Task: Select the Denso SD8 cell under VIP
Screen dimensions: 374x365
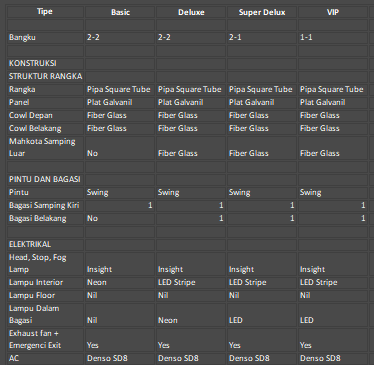Action: [x=333, y=358]
